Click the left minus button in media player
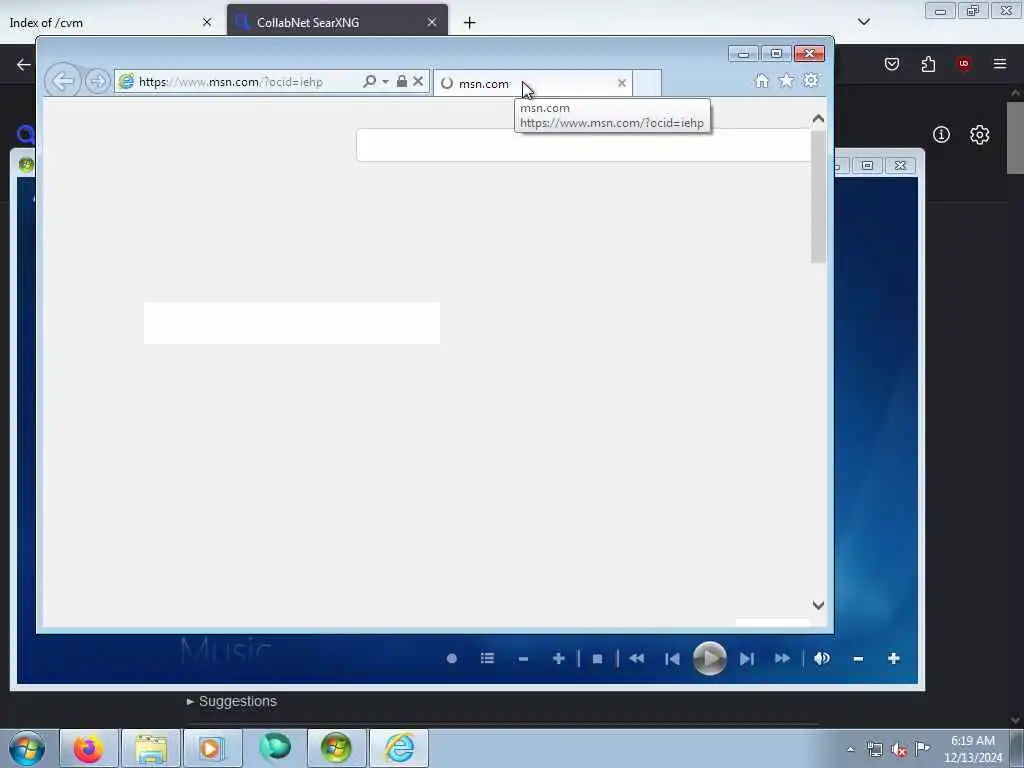 [x=523, y=659]
